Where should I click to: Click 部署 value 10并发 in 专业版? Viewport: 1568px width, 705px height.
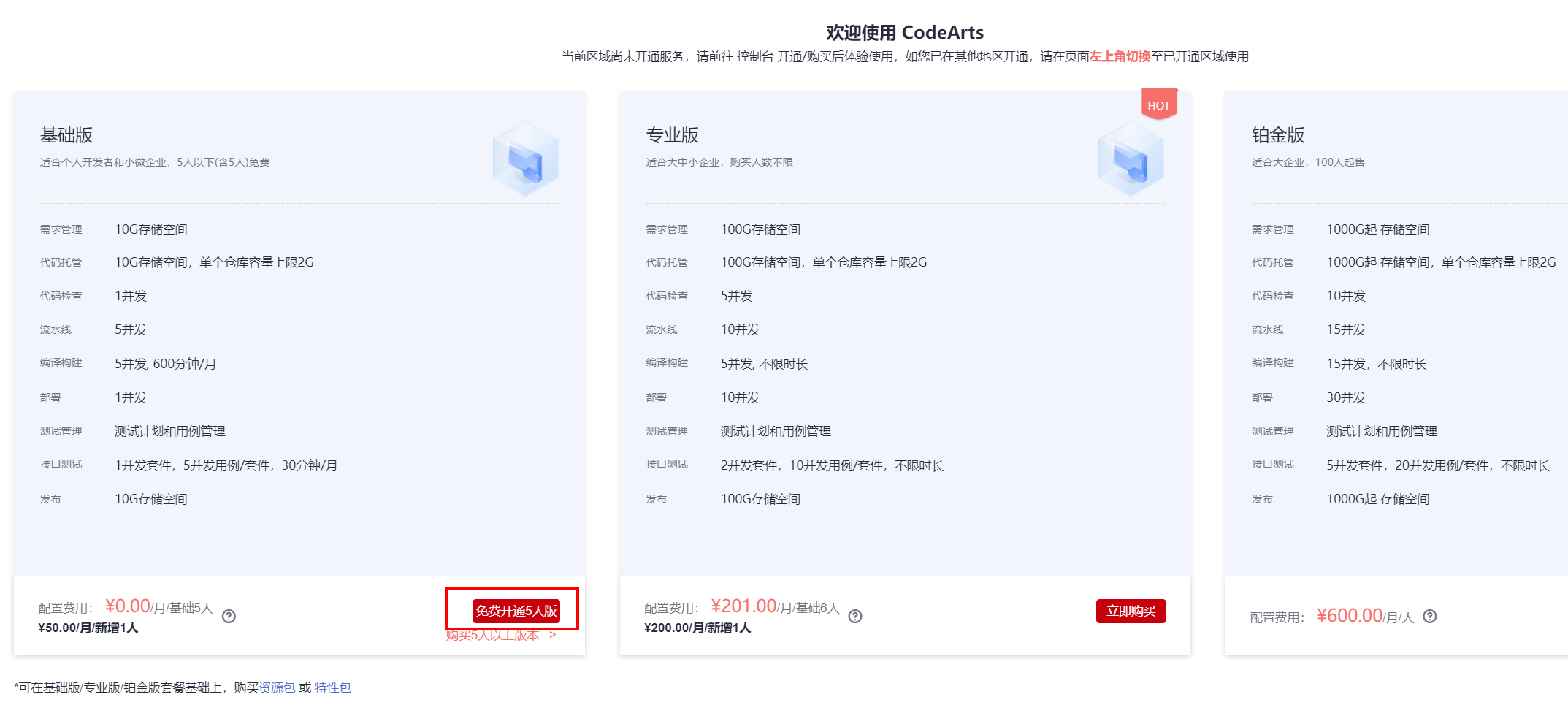point(741,397)
